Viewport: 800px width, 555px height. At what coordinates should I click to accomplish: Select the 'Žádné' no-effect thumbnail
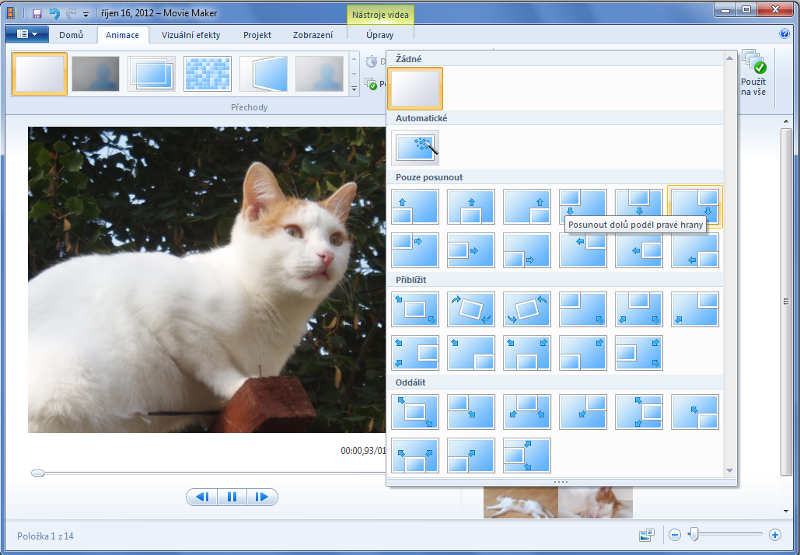(x=415, y=88)
